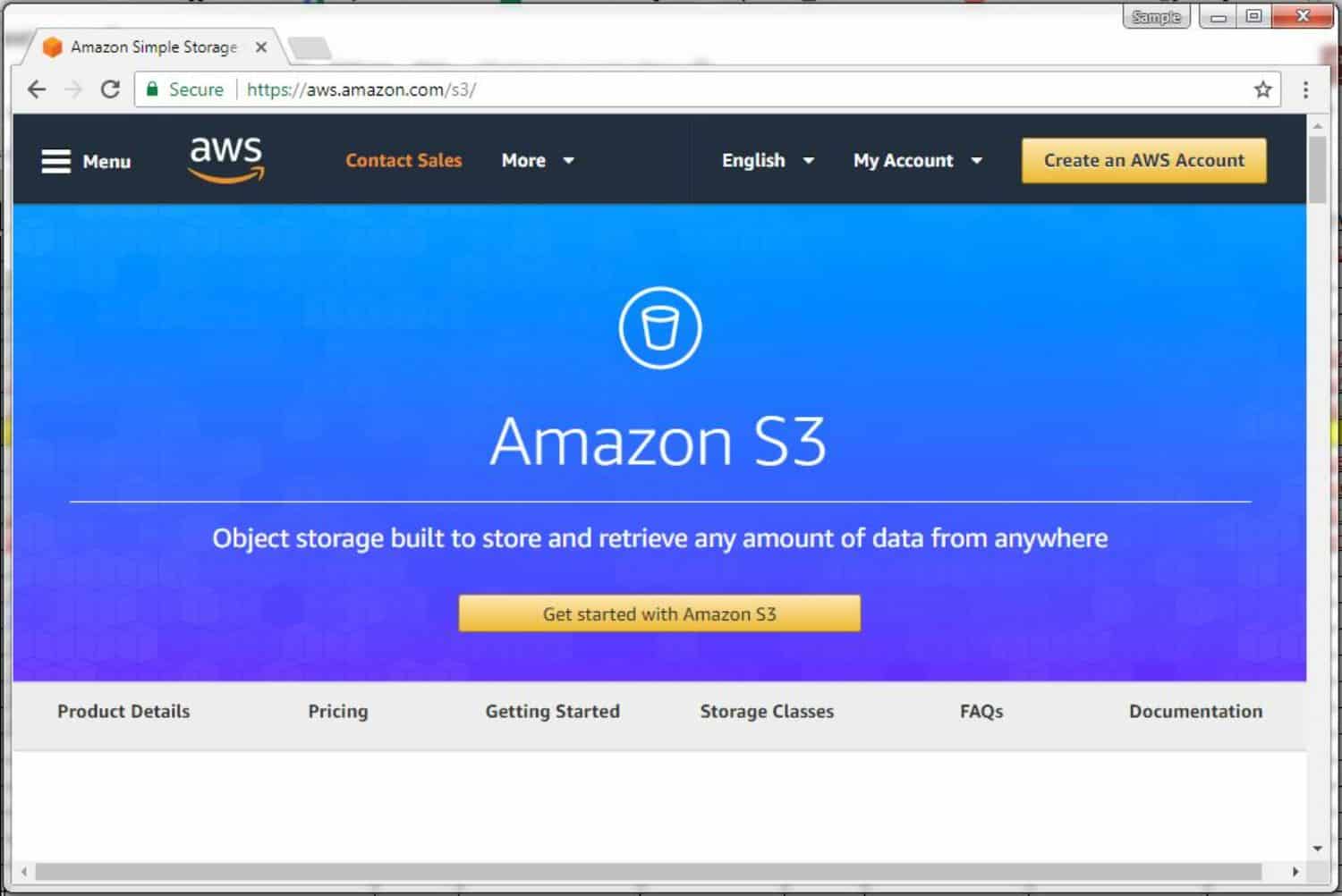1342x896 pixels.
Task: Click the green Secure padlock icon
Action: point(152,89)
